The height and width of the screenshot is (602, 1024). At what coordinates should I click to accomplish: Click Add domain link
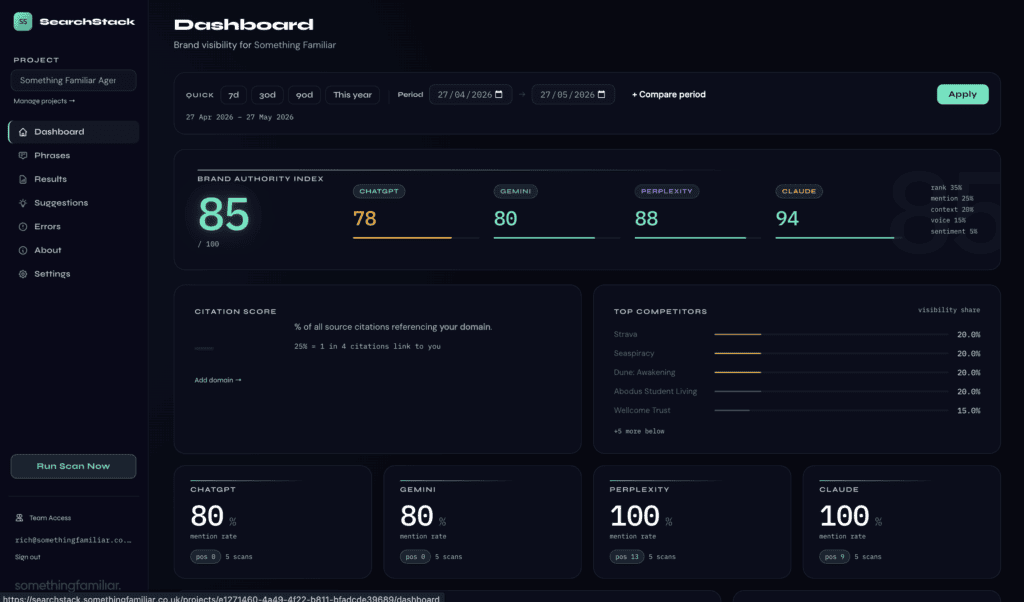217,380
